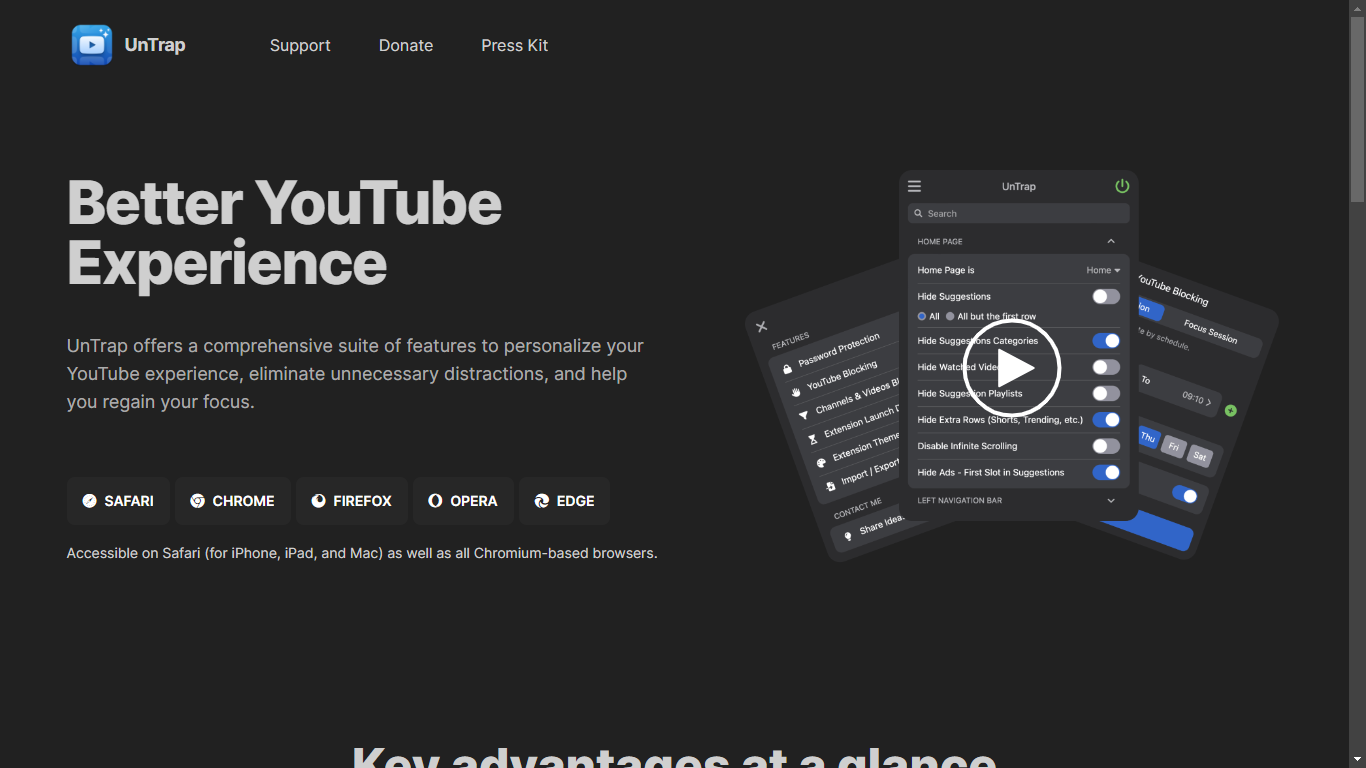Click the funnel icon beside Channels & Videos
Image resolution: width=1366 pixels, height=768 pixels.
[x=804, y=415]
